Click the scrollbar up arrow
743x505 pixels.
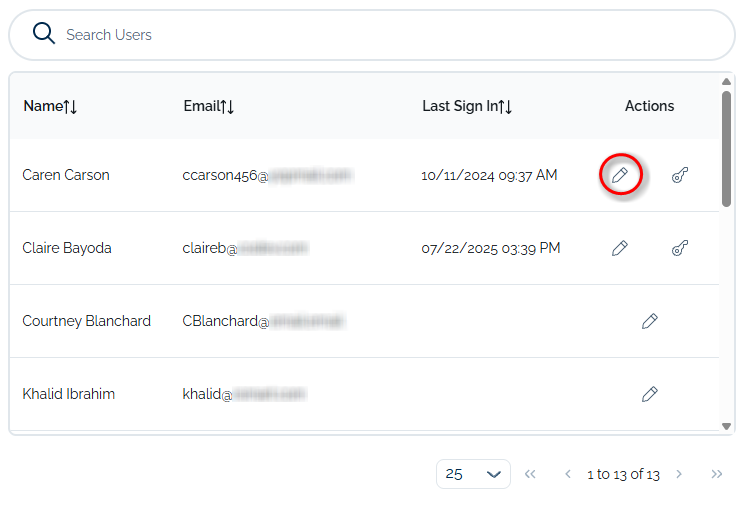click(x=727, y=82)
